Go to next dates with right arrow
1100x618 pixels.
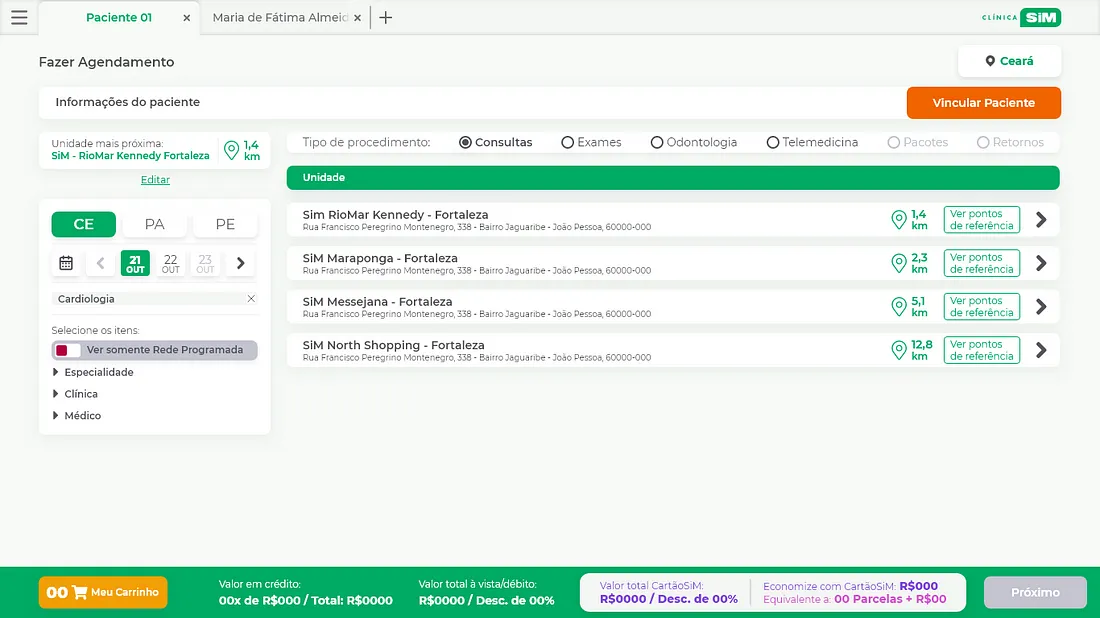click(x=240, y=263)
